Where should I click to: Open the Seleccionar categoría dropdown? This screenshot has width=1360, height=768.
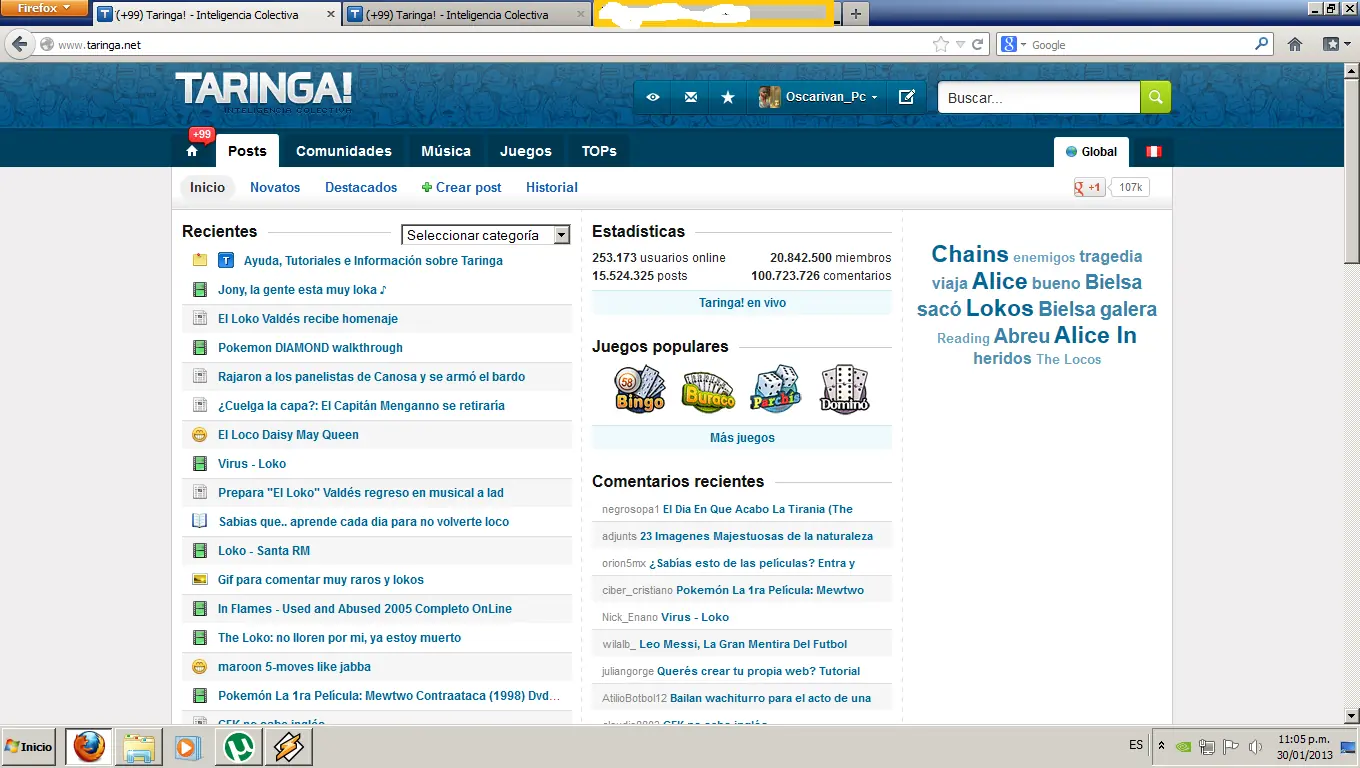tap(486, 235)
